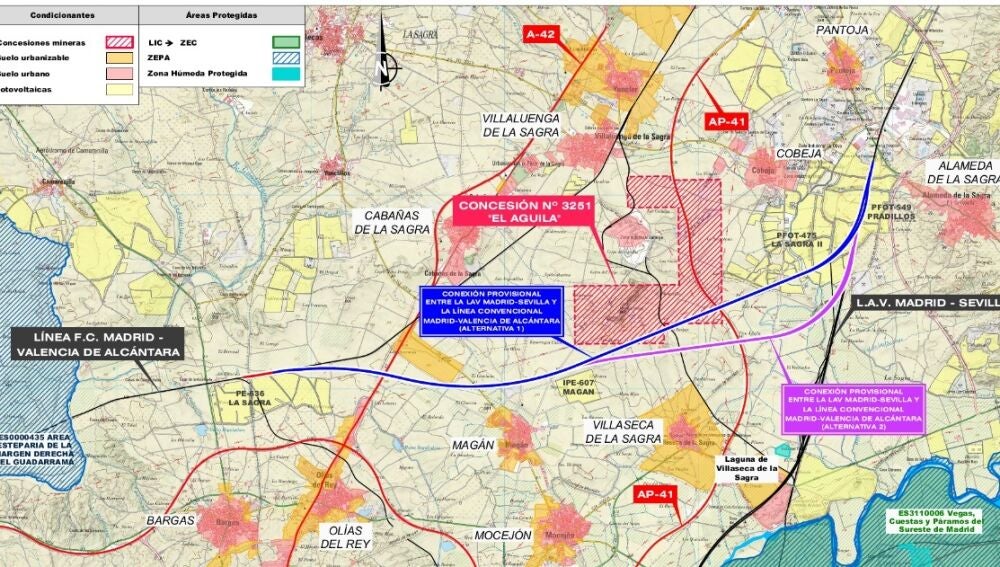Select the Áreas Protegidas legend header

coord(221,15)
